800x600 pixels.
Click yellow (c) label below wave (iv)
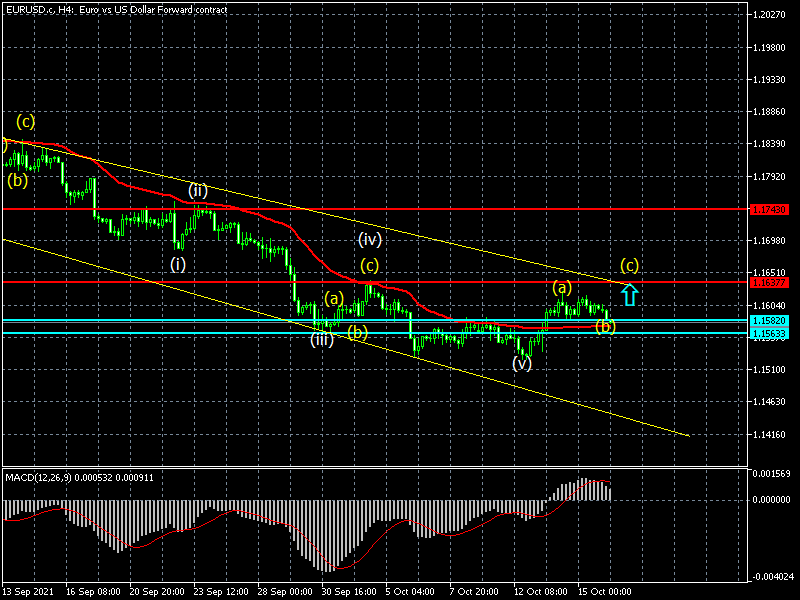point(370,265)
